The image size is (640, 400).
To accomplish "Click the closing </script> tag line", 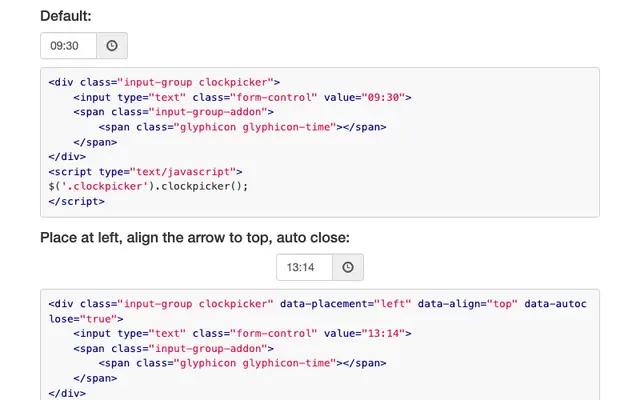I will (76, 202).
